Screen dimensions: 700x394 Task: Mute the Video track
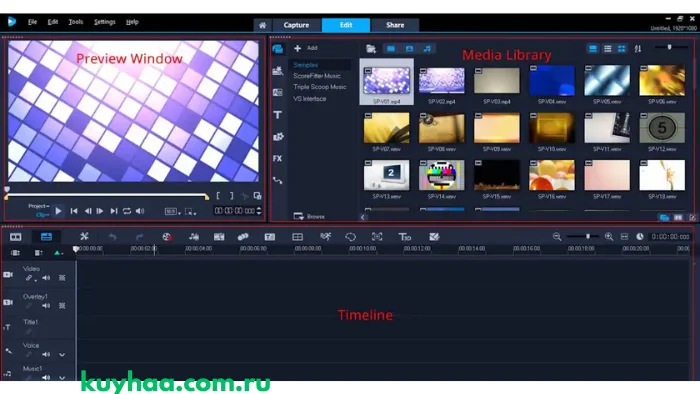click(46, 278)
